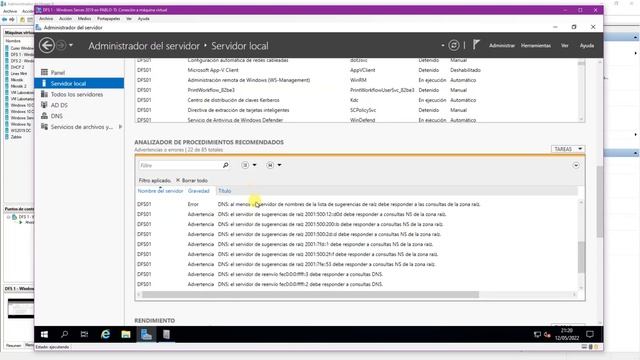
Task: Open the Medios menu of the VM connection window
Action: click(x=84, y=18)
